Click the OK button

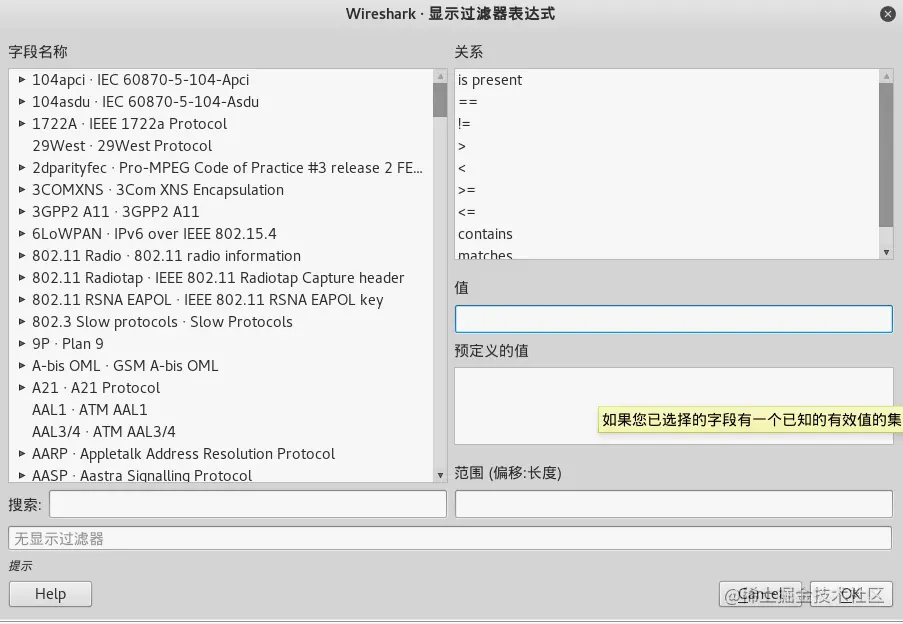[x=851, y=593]
